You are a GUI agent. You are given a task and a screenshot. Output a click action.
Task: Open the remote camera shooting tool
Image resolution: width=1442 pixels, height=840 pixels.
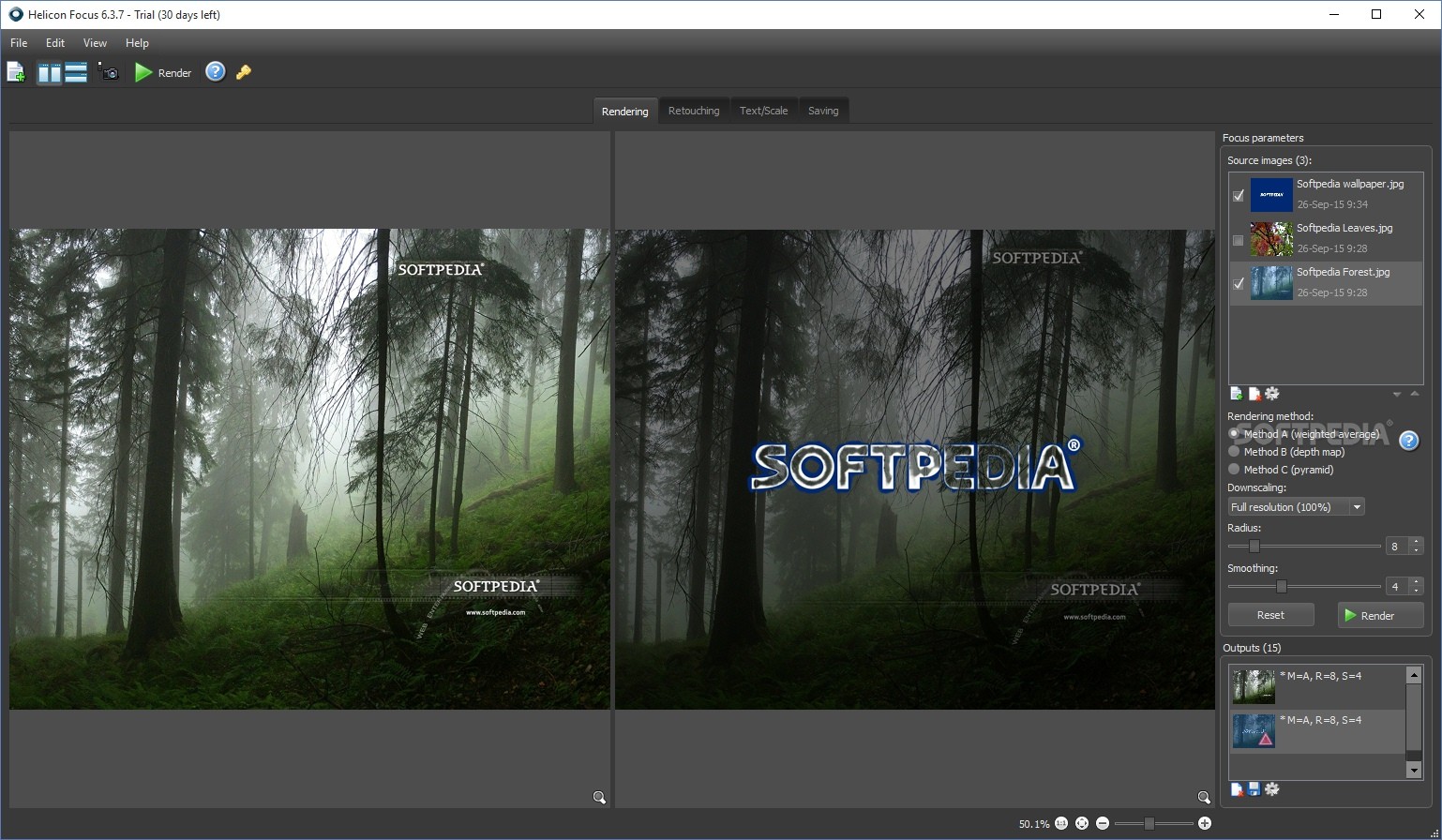(109, 72)
